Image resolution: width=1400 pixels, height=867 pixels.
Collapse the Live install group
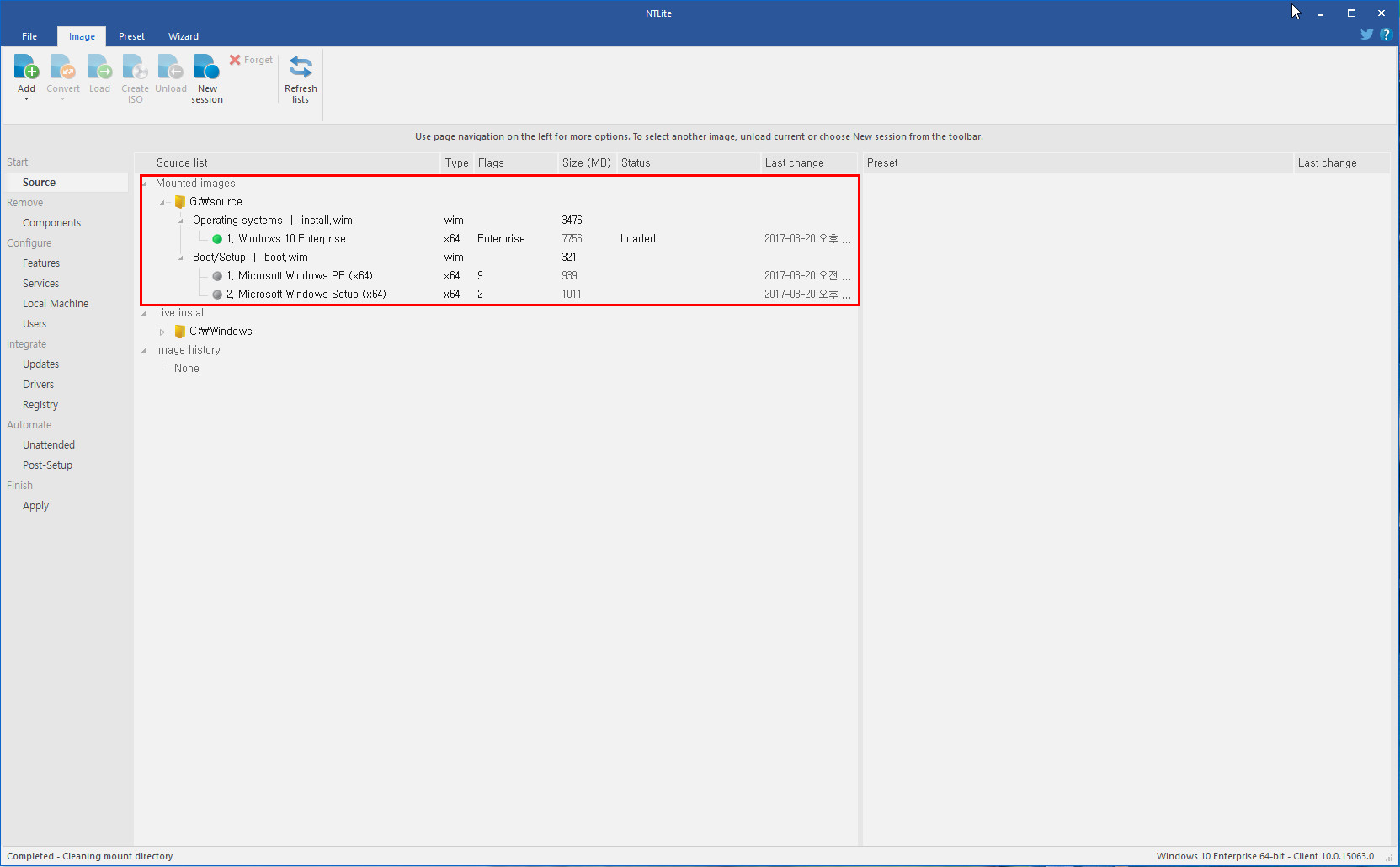tap(144, 313)
